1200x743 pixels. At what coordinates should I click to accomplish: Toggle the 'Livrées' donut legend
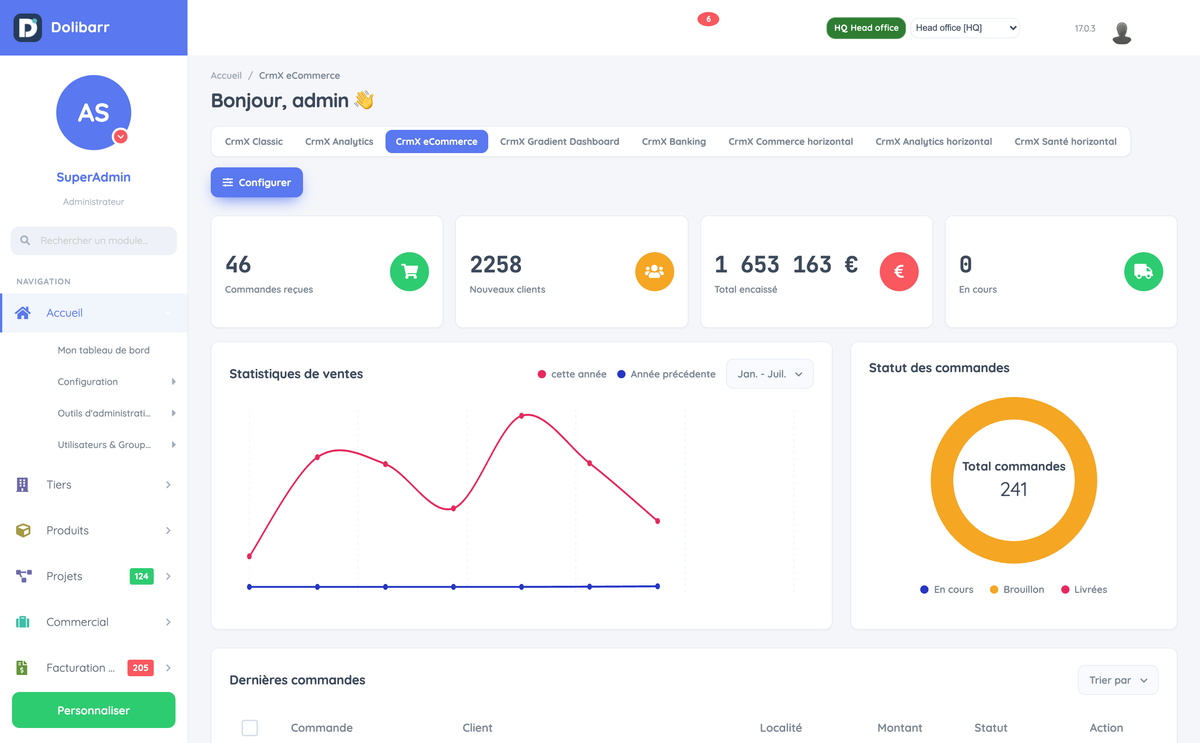(1083, 590)
